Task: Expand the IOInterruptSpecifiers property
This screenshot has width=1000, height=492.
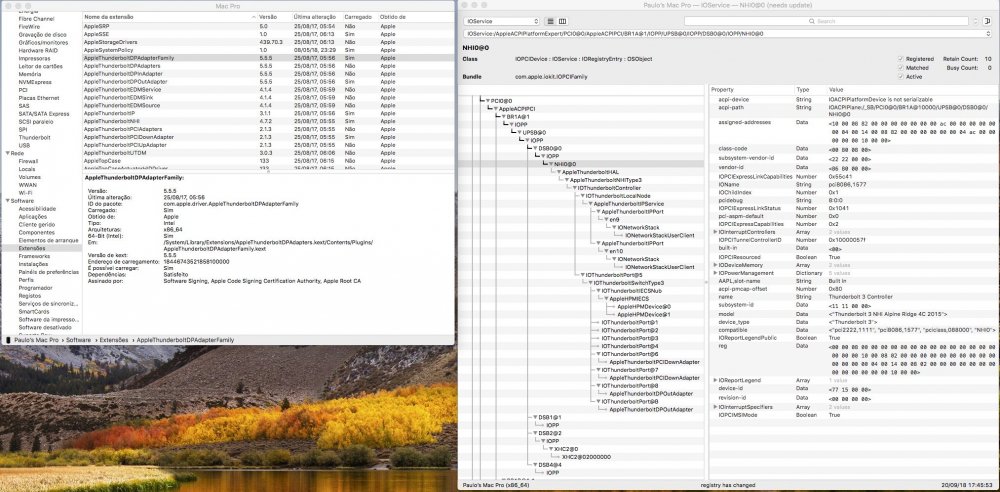Action: [x=715, y=406]
